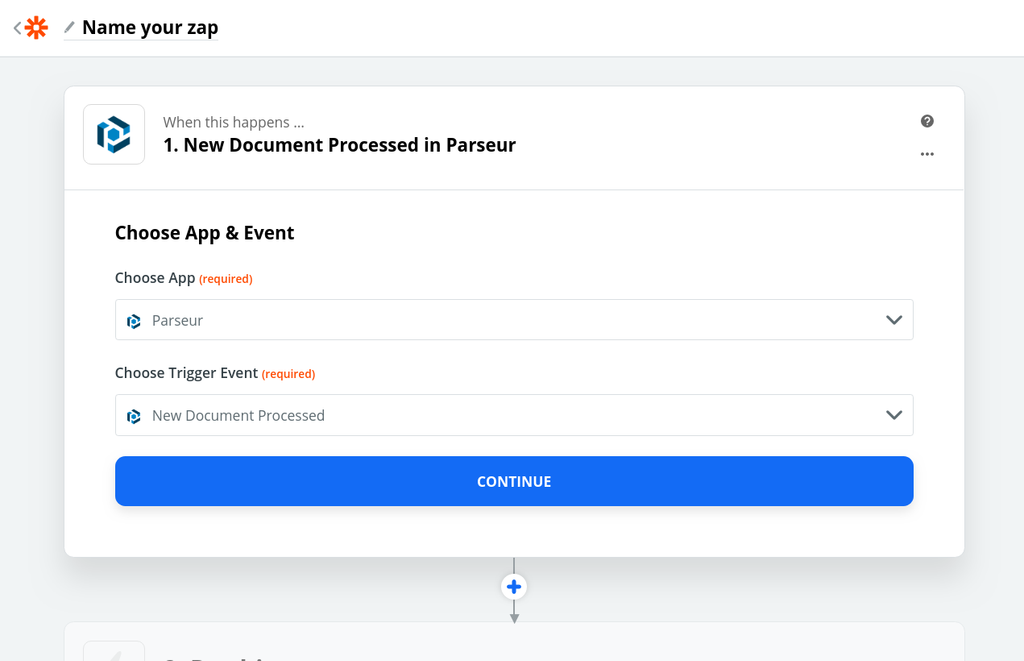
Task: Click the Parseur icon inside the Choose App field
Action: tap(134, 320)
